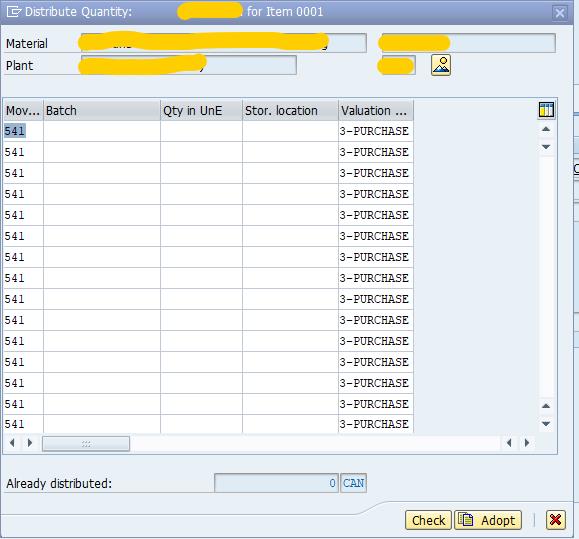Click the right-side horizontal scroll-left arrow
579x539 pixels.
[x=509, y=443]
